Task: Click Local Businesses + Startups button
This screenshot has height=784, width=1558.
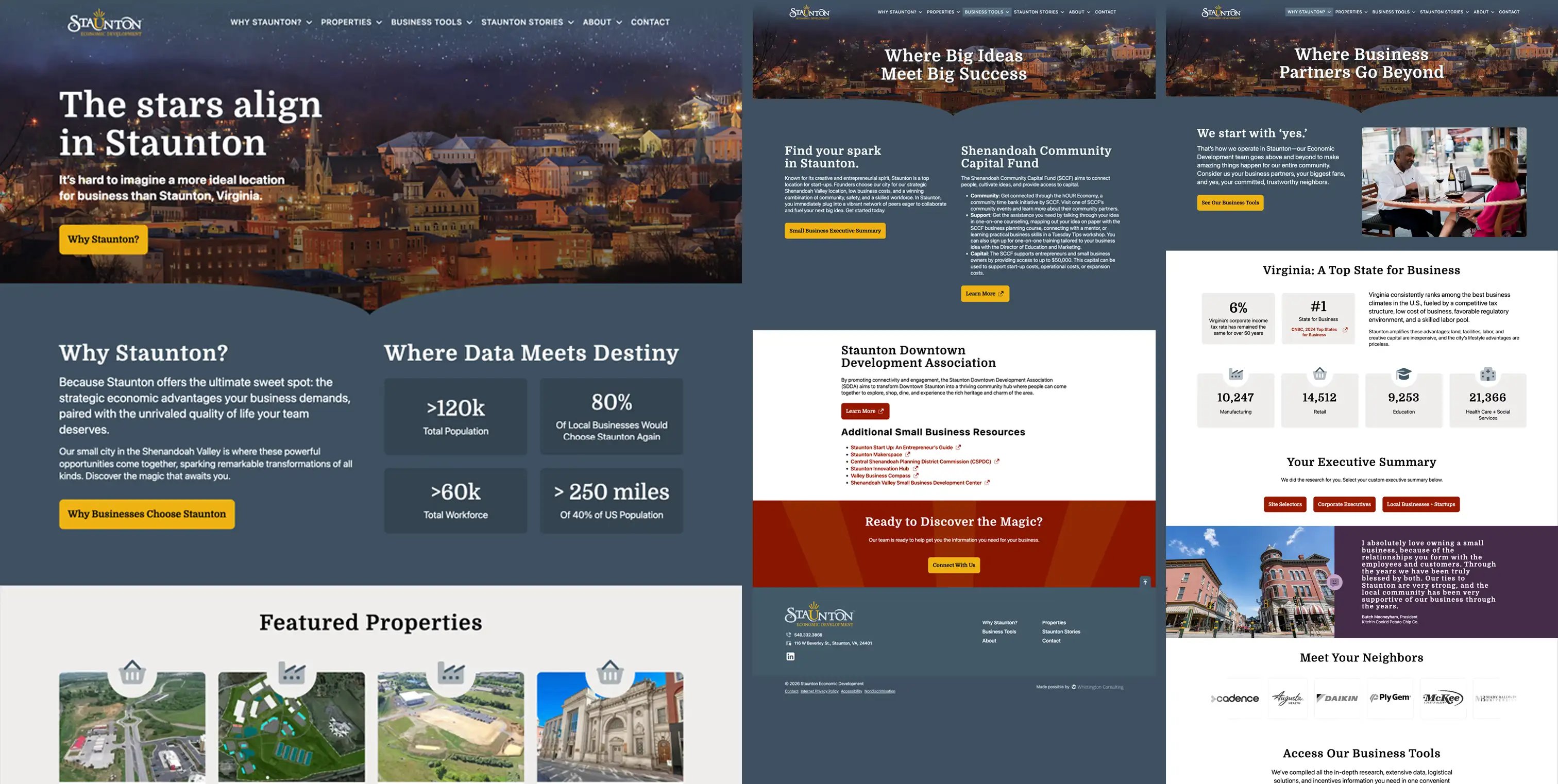Action: tap(1421, 505)
